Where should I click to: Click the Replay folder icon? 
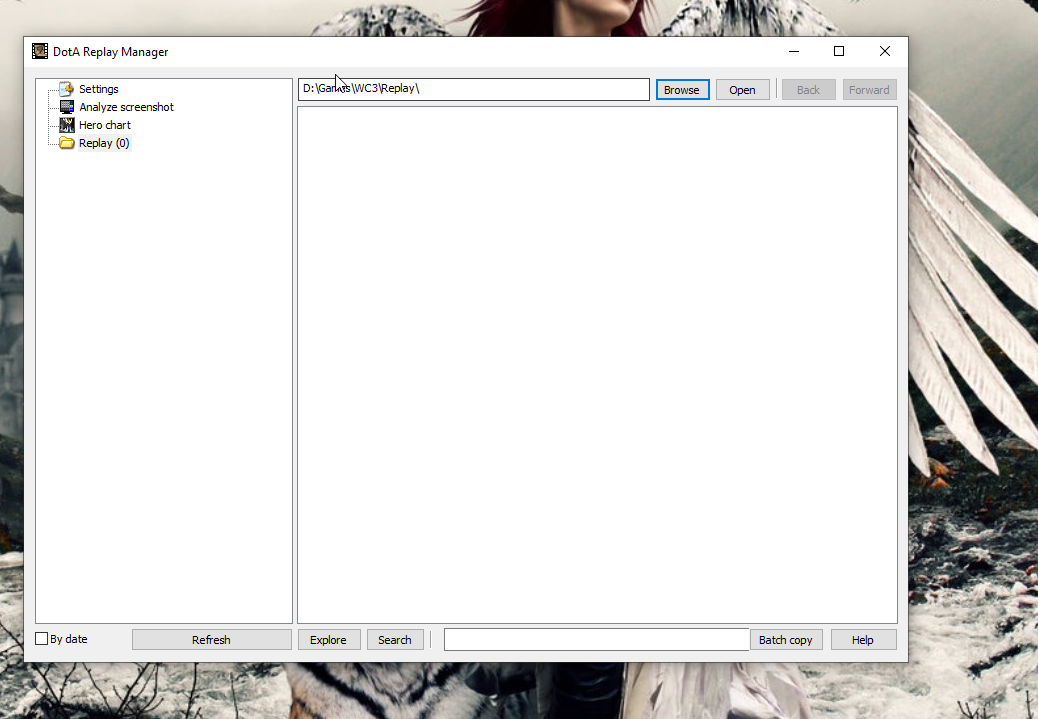[x=66, y=142]
